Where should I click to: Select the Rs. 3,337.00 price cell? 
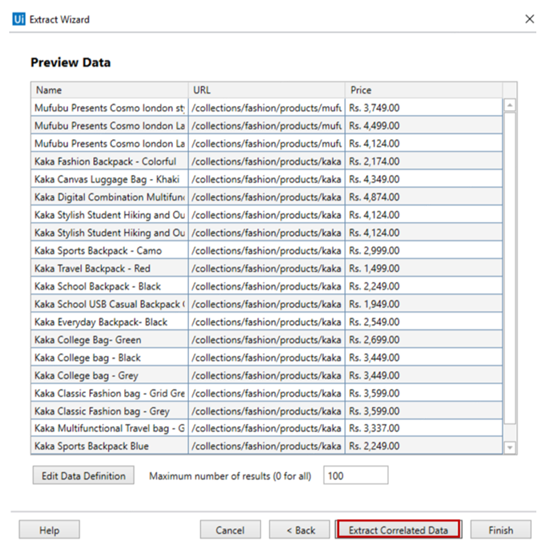click(x=424, y=428)
